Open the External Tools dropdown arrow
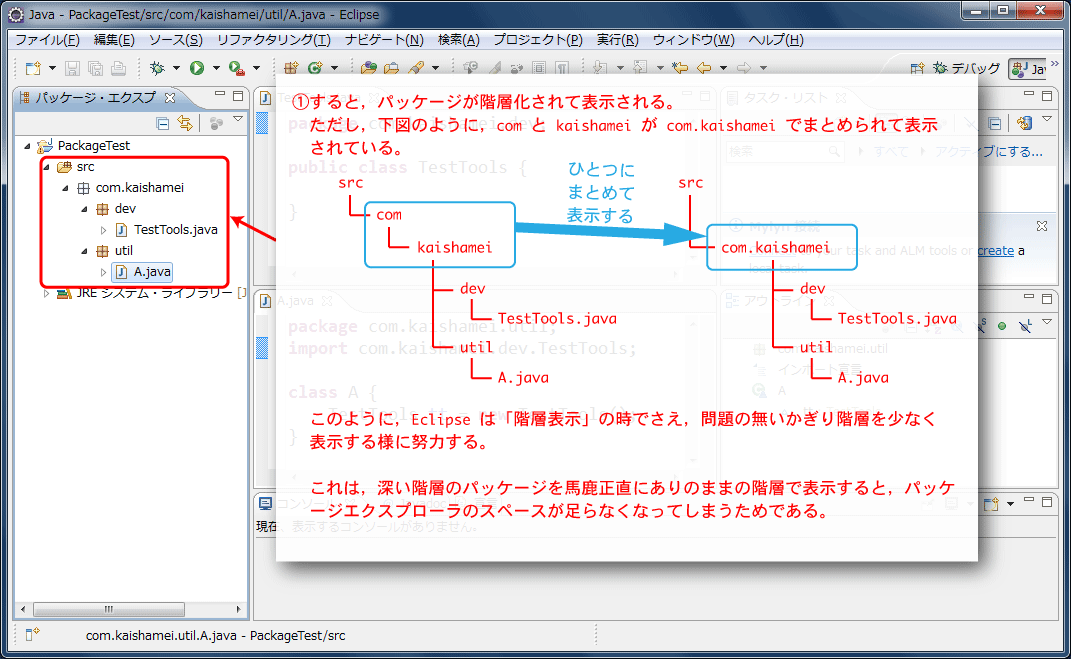This screenshot has height=659, width=1071. point(256,68)
